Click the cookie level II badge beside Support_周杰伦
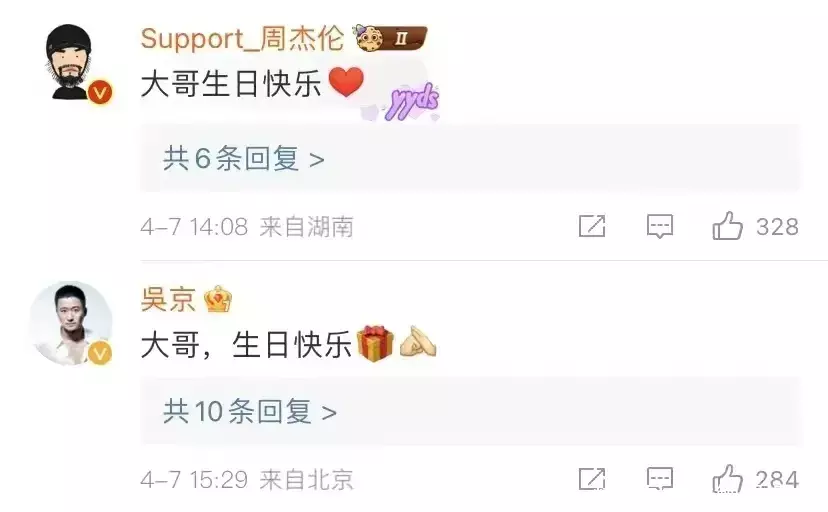Viewport: 828px width, 512px height. (391, 38)
